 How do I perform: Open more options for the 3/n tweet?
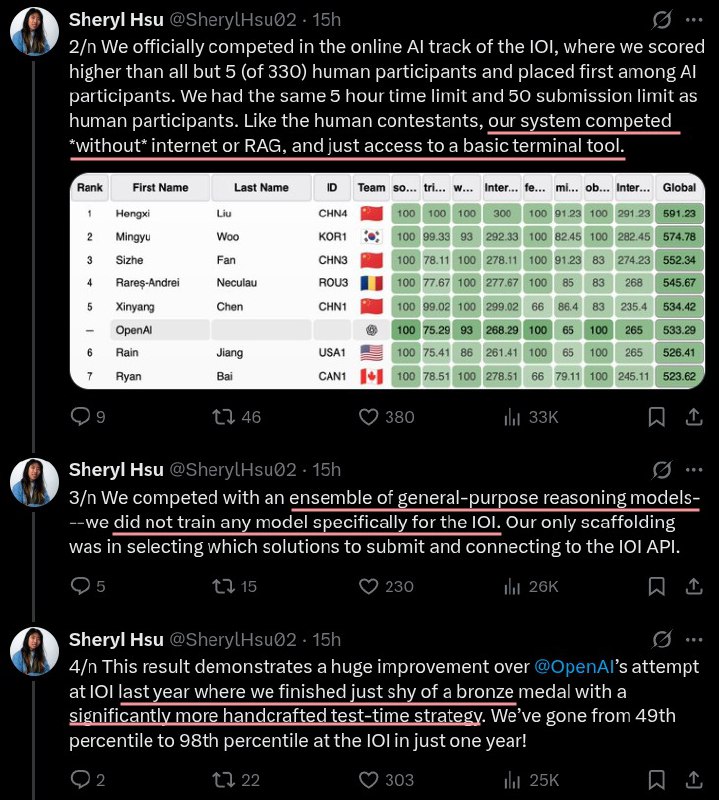tap(692, 469)
